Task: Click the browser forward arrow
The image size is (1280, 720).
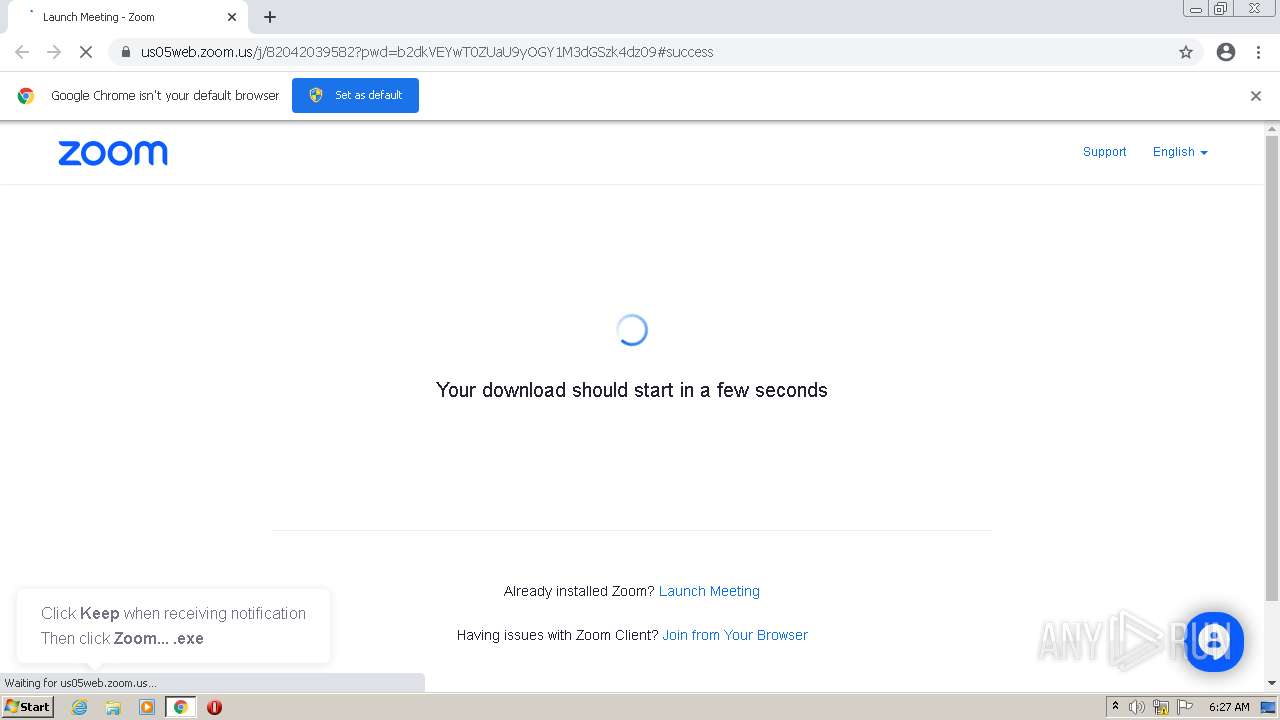Action: 54,52
